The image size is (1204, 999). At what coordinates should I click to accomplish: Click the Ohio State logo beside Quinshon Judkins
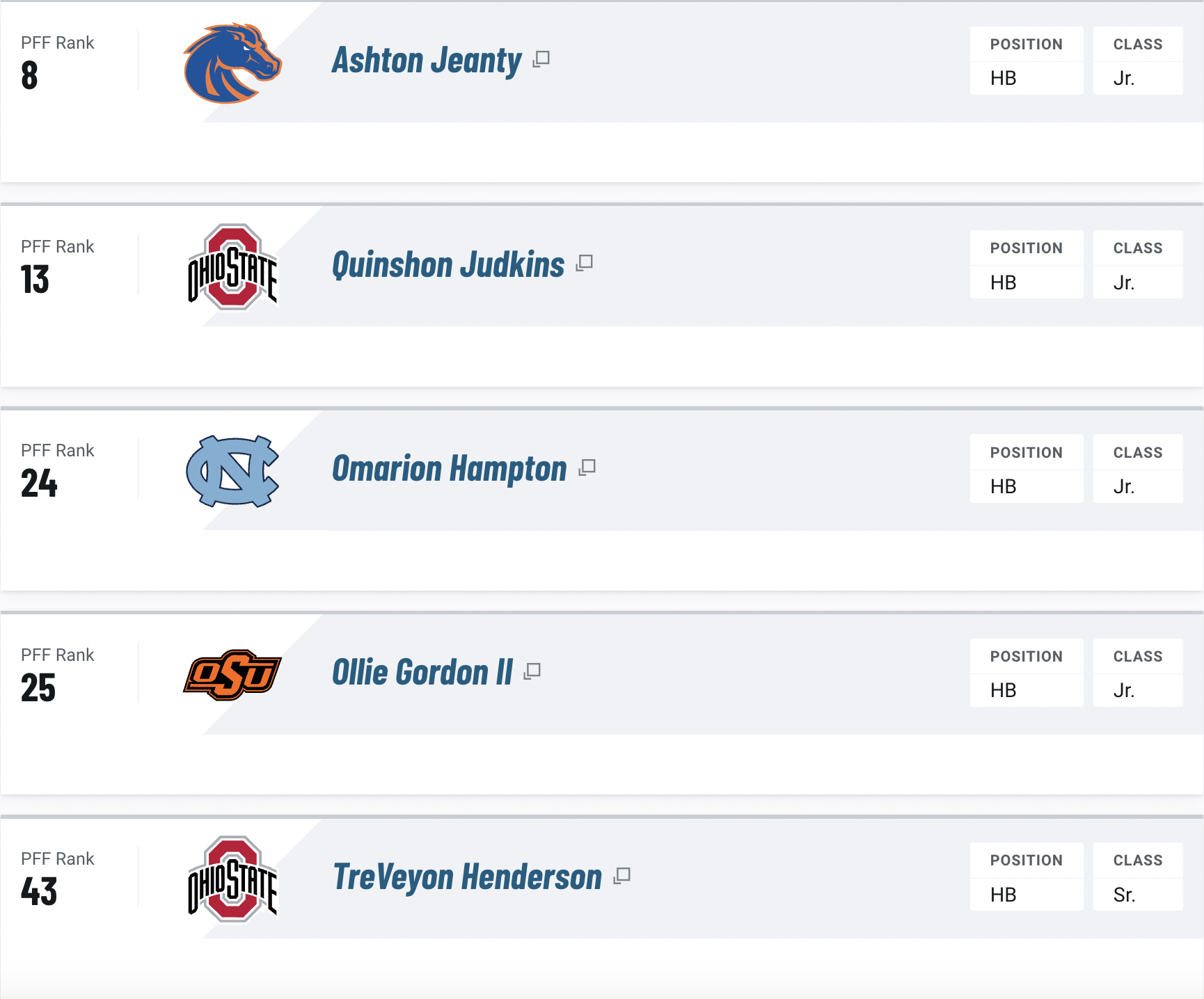click(x=232, y=266)
